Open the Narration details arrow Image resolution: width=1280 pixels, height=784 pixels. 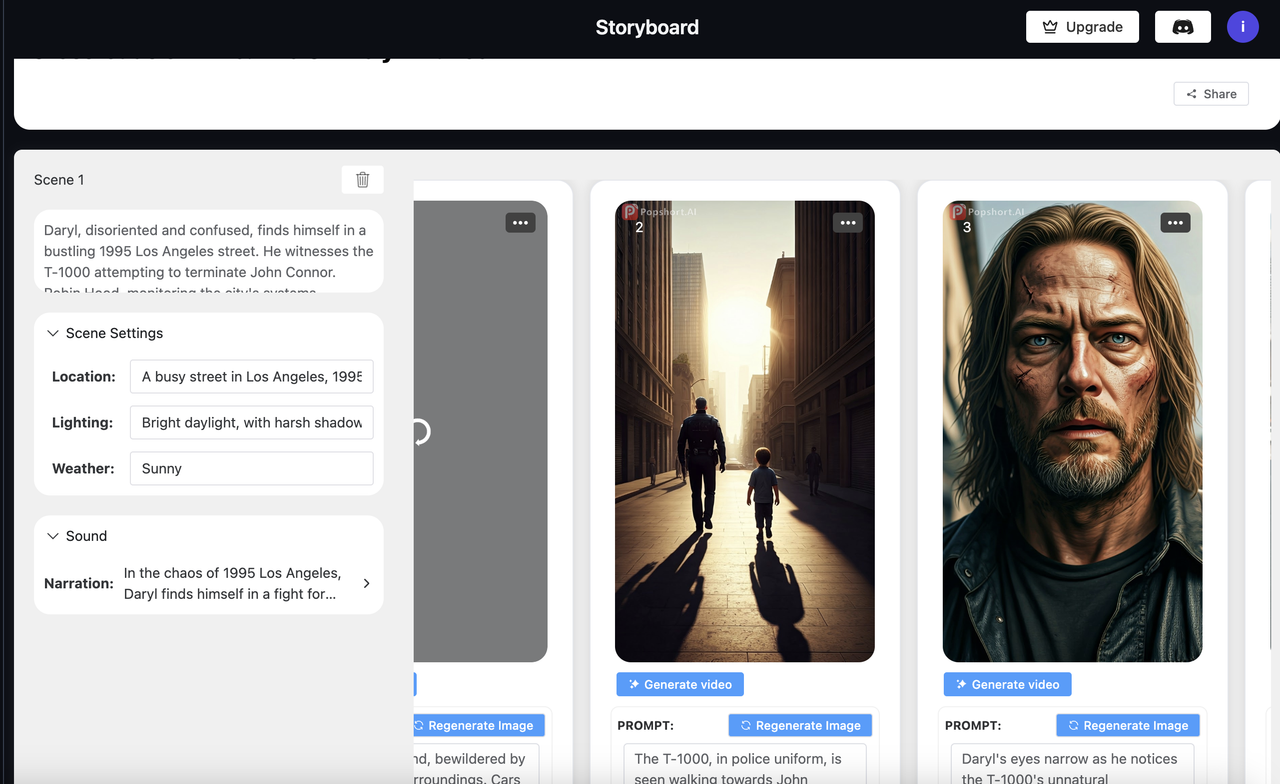(x=366, y=583)
